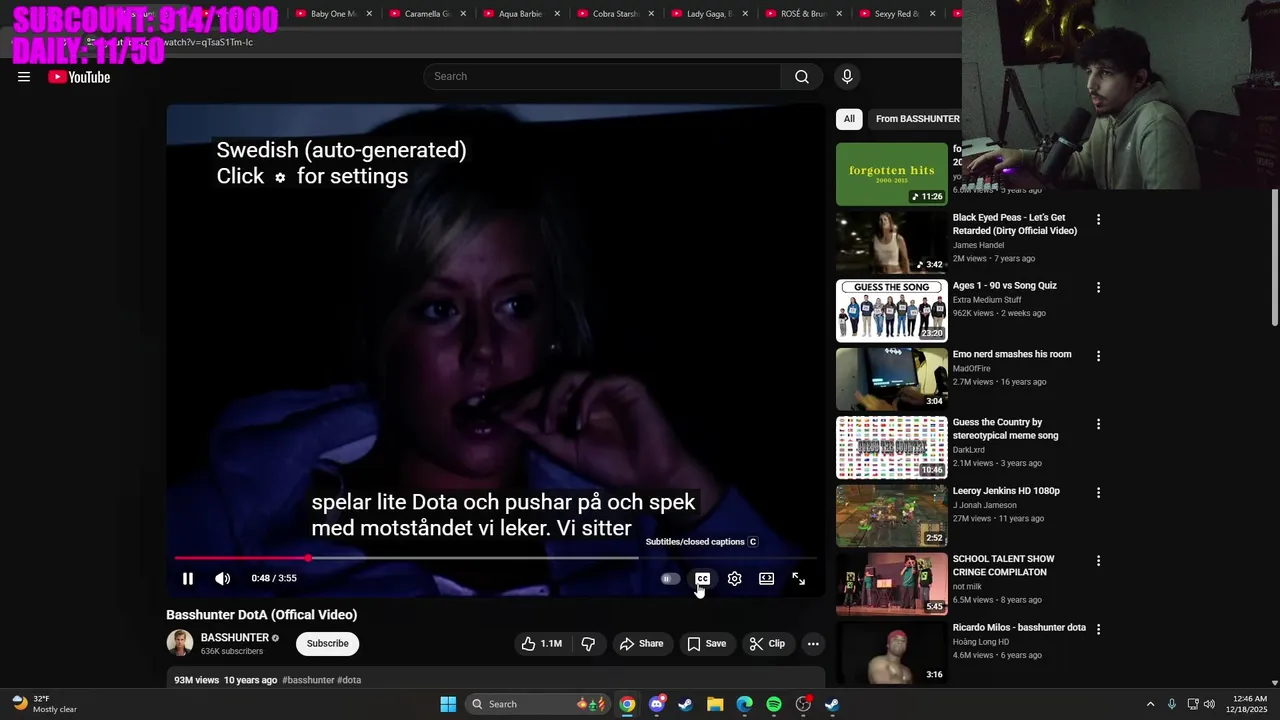Open options for SCHOOL TALENT SHOW video
Screen dimensions: 1280x720
[1098, 561]
